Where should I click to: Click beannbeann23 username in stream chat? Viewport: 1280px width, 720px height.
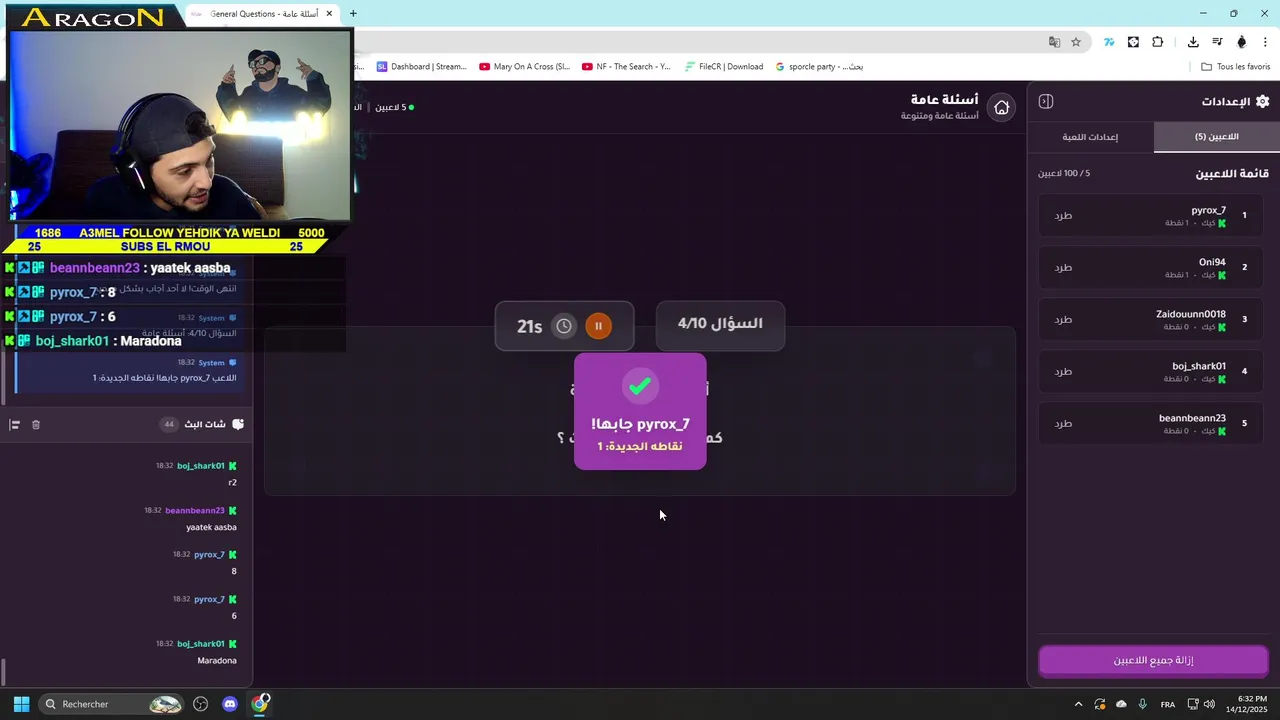pyautogui.click(x=195, y=511)
